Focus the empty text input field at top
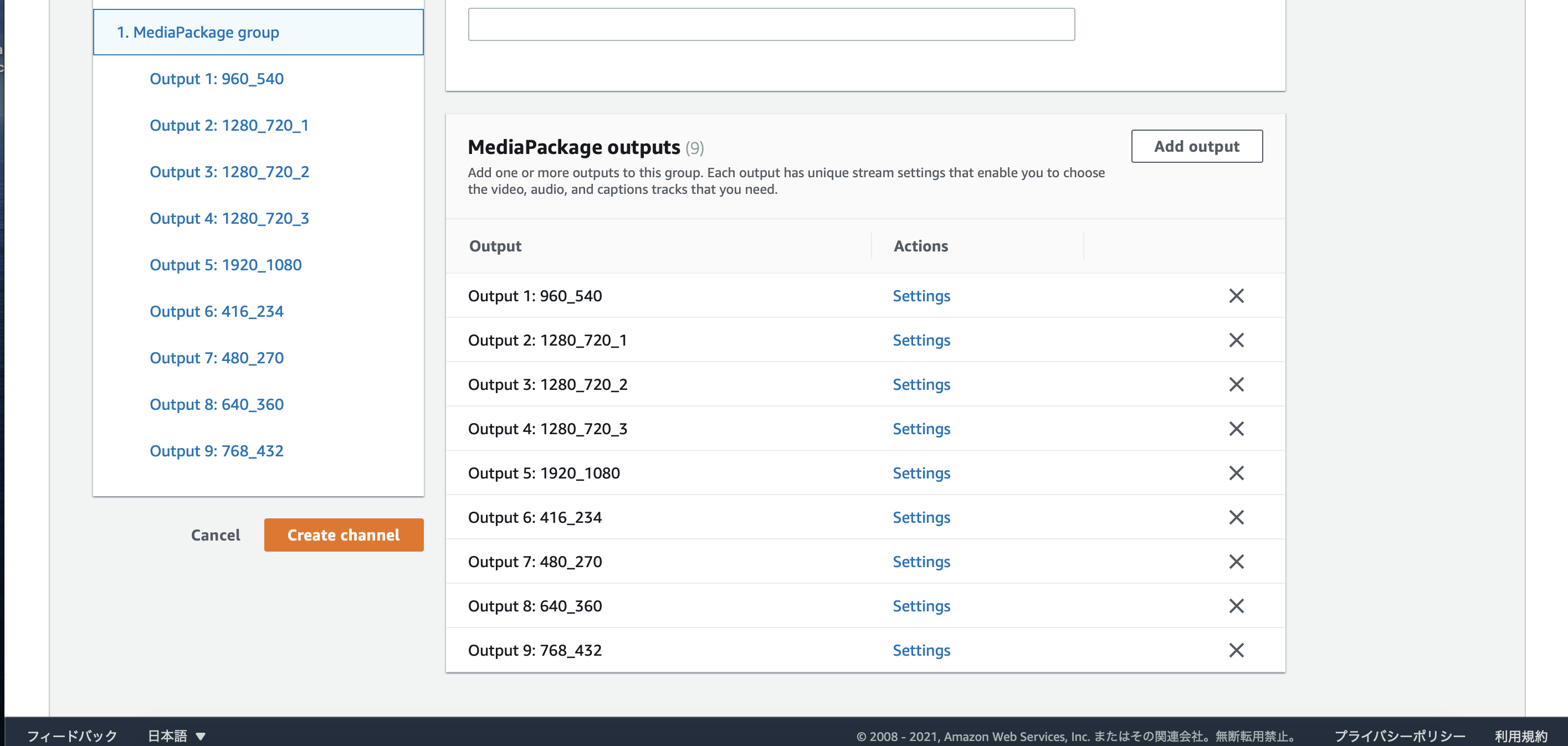The image size is (1568, 746). [771, 24]
